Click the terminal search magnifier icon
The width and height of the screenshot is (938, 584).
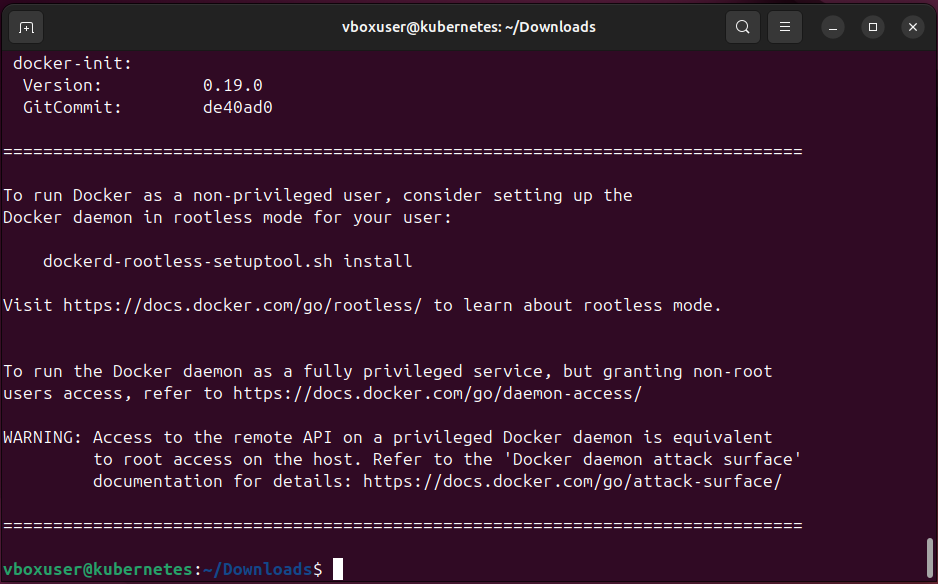coord(742,27)
